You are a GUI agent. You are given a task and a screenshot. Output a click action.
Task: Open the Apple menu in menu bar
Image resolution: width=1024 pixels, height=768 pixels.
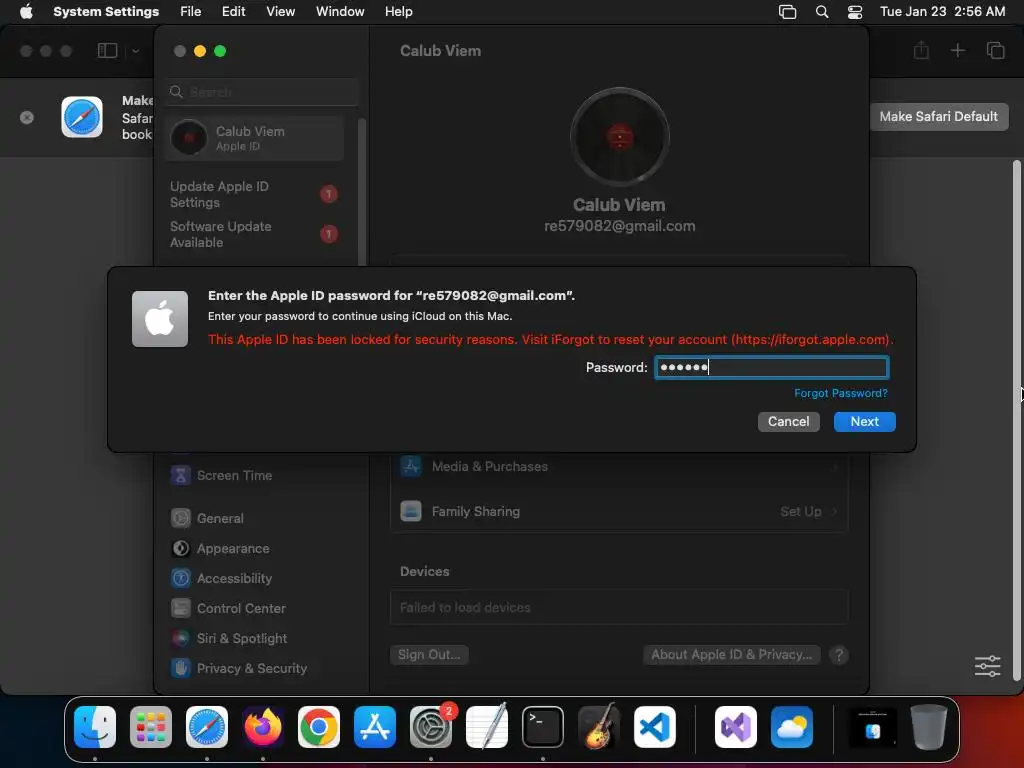tap(26, 11)
